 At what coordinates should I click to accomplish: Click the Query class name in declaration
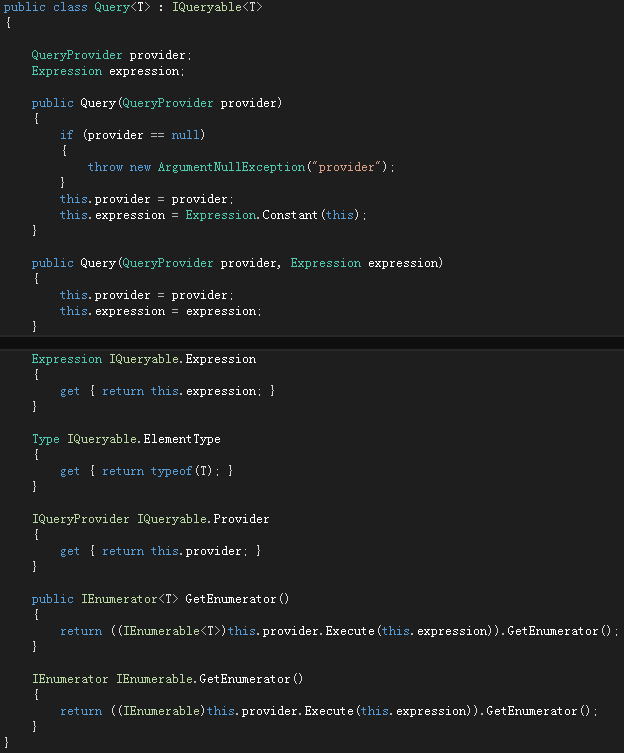pos(111,7)
